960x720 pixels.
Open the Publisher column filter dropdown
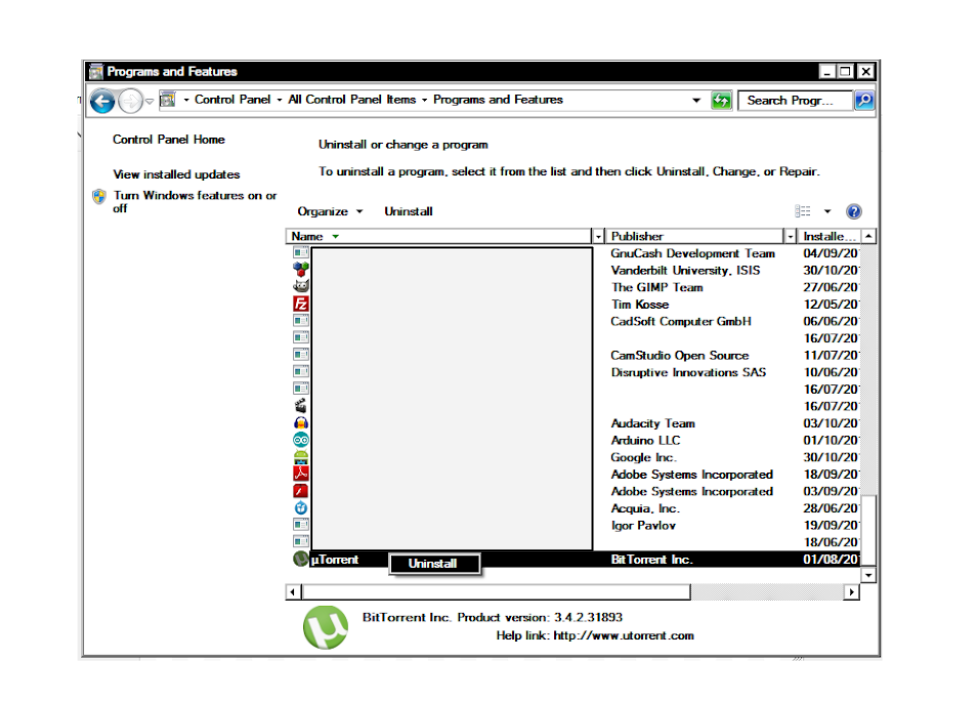coord(790,236)
